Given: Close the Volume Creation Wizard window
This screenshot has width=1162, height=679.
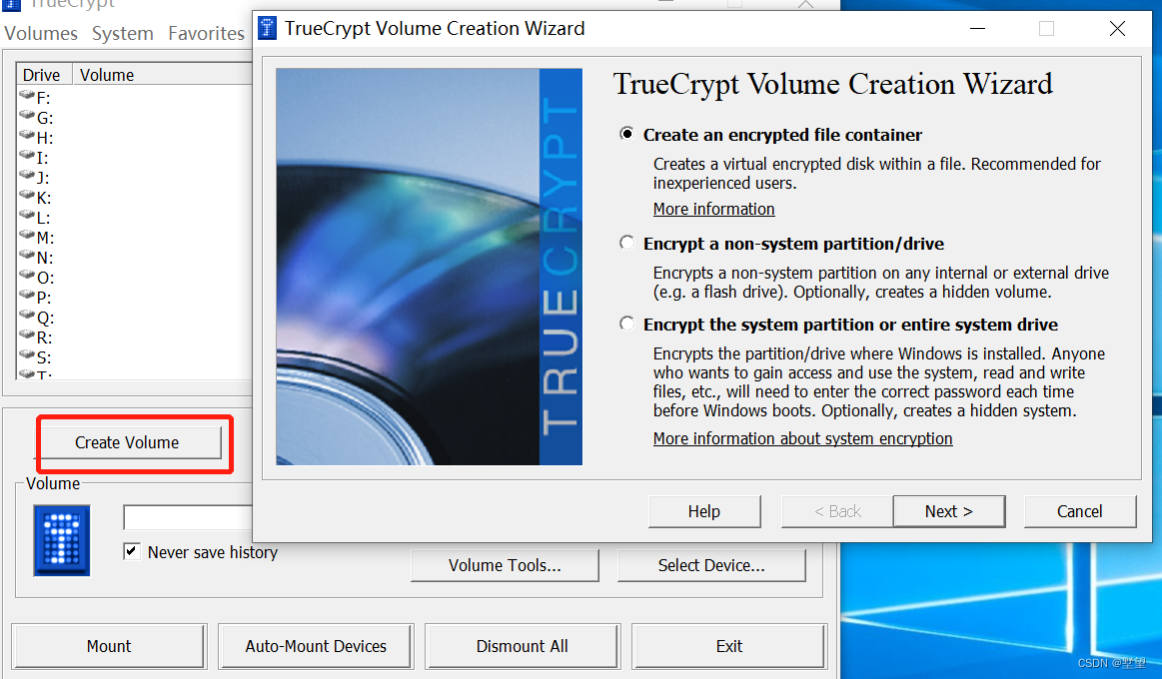Looking at the screenshot, I should click(1118, 28).
